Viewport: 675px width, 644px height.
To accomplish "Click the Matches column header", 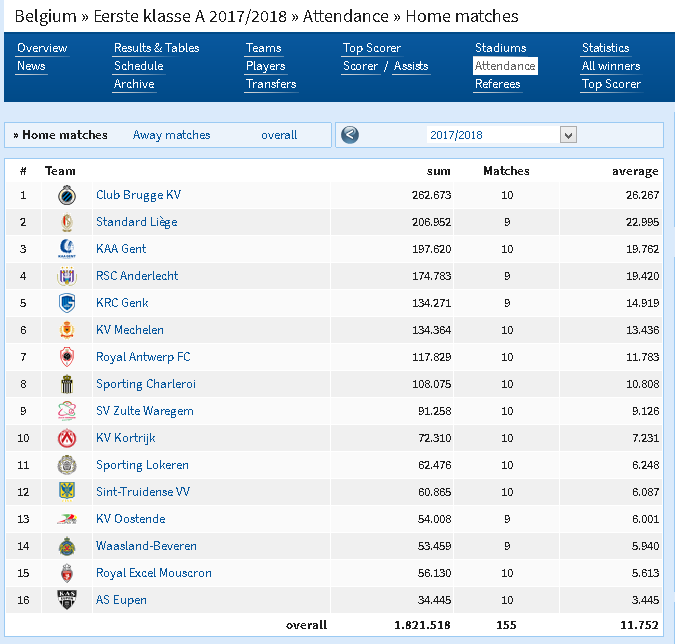I will pos(506,171).
